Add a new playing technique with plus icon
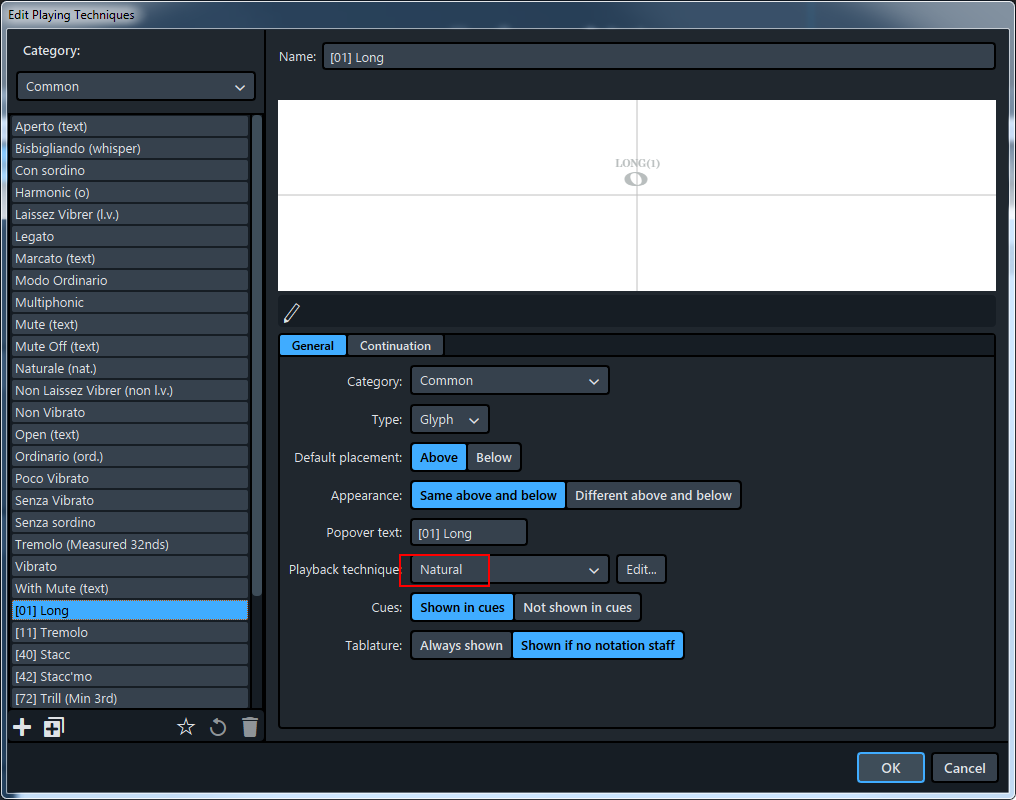Image resolution: width=1016 pixels, height=800 pixels. (x=22, y=727)
